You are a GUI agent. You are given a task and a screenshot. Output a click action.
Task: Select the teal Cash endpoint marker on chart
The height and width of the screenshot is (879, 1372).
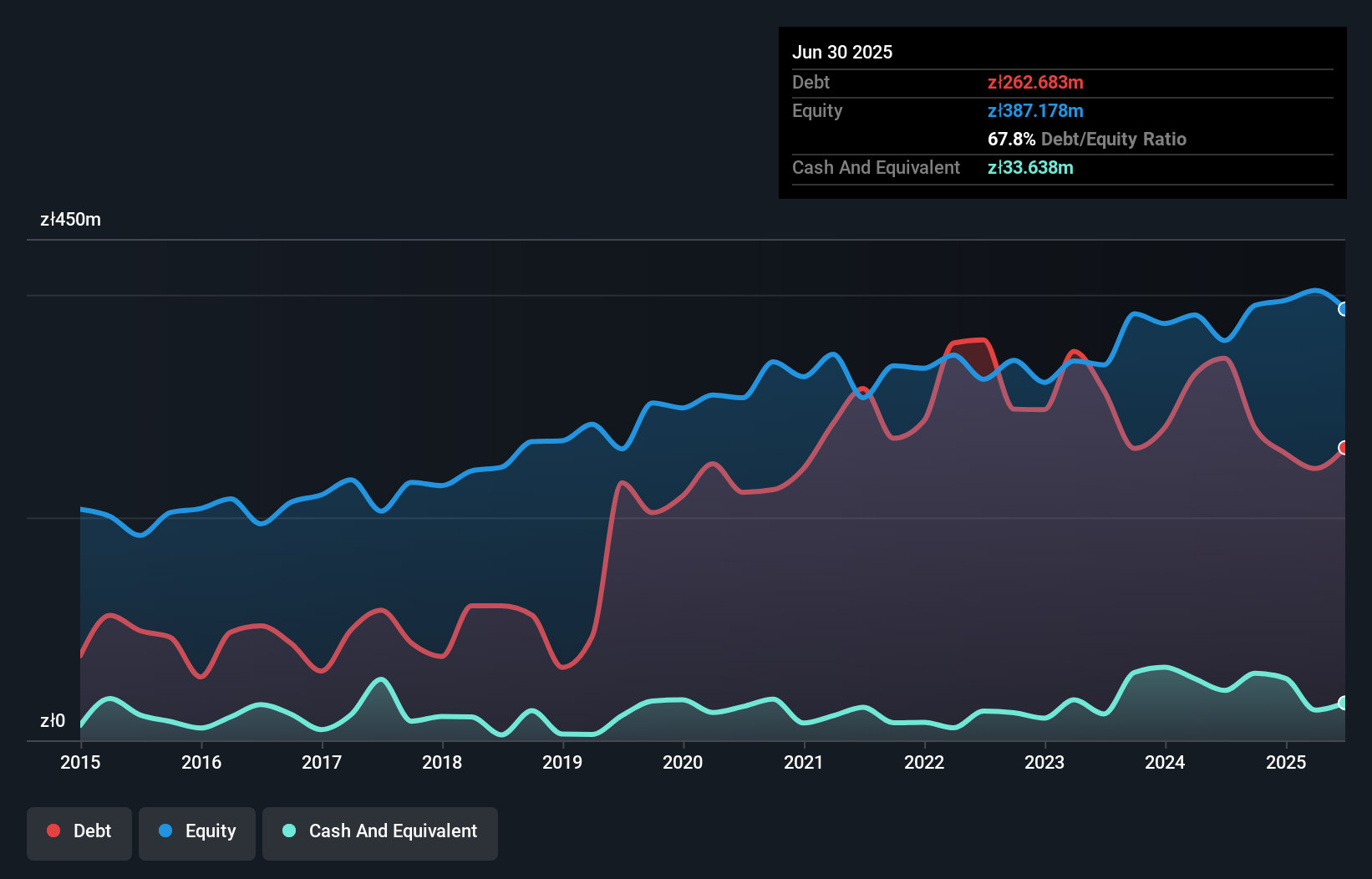click(1344, 703)
